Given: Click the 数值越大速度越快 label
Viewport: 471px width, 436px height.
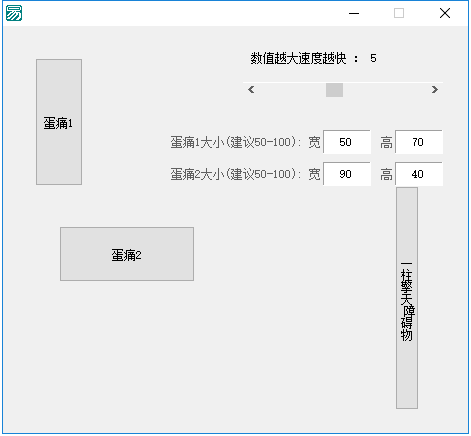Looking at the screenshot, I should (x=298, y=59).
